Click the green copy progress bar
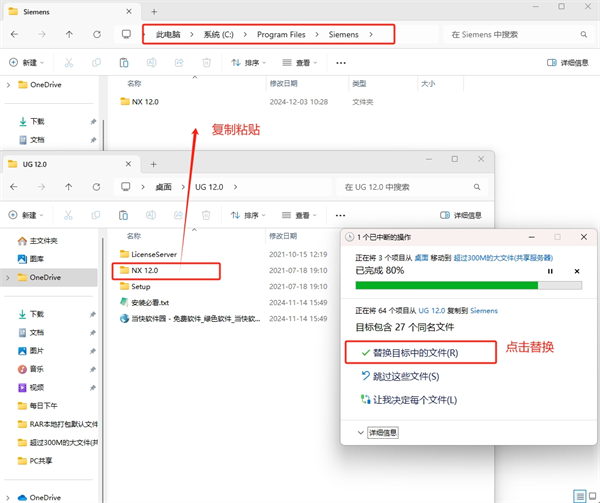 pyautogui.click(x=447, y=285)
